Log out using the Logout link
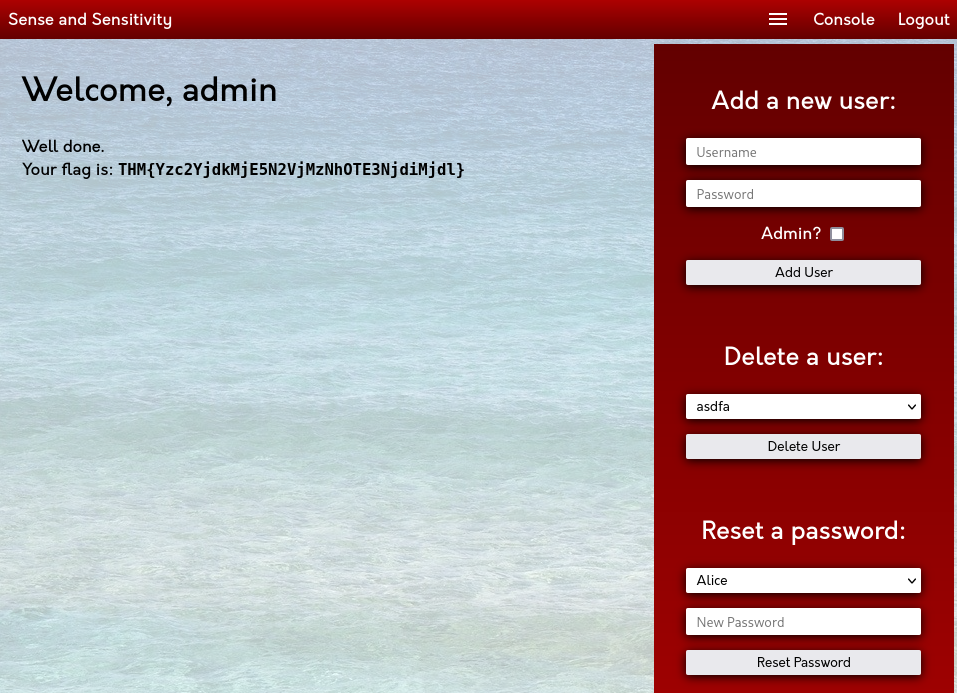 coord(923,20)
